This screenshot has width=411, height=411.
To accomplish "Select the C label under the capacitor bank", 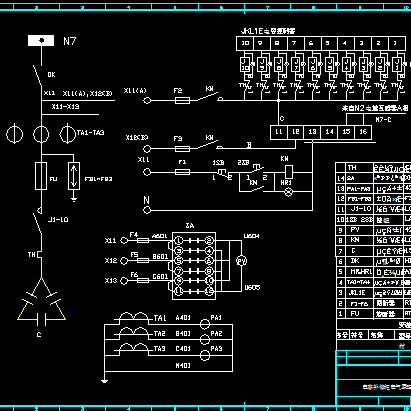I will 39,334.
